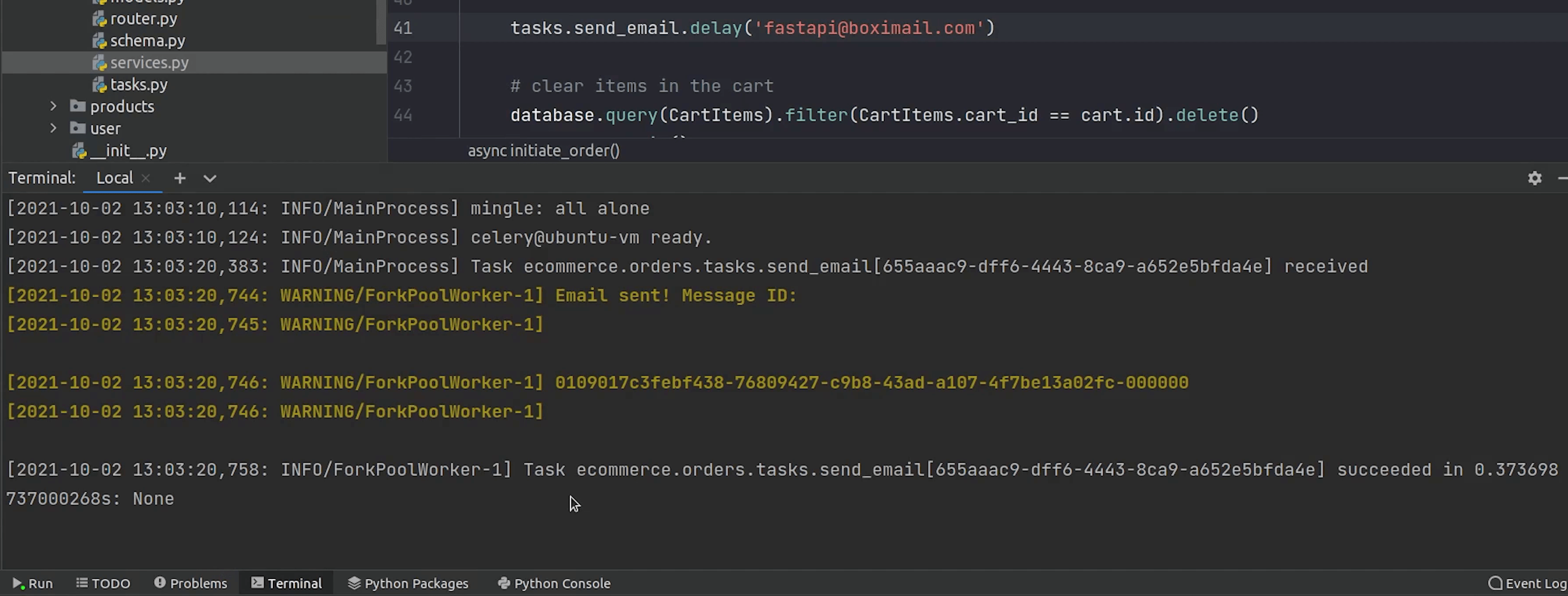Open the Python Console tool window
Screen dimensions: 1568x596
554,583
